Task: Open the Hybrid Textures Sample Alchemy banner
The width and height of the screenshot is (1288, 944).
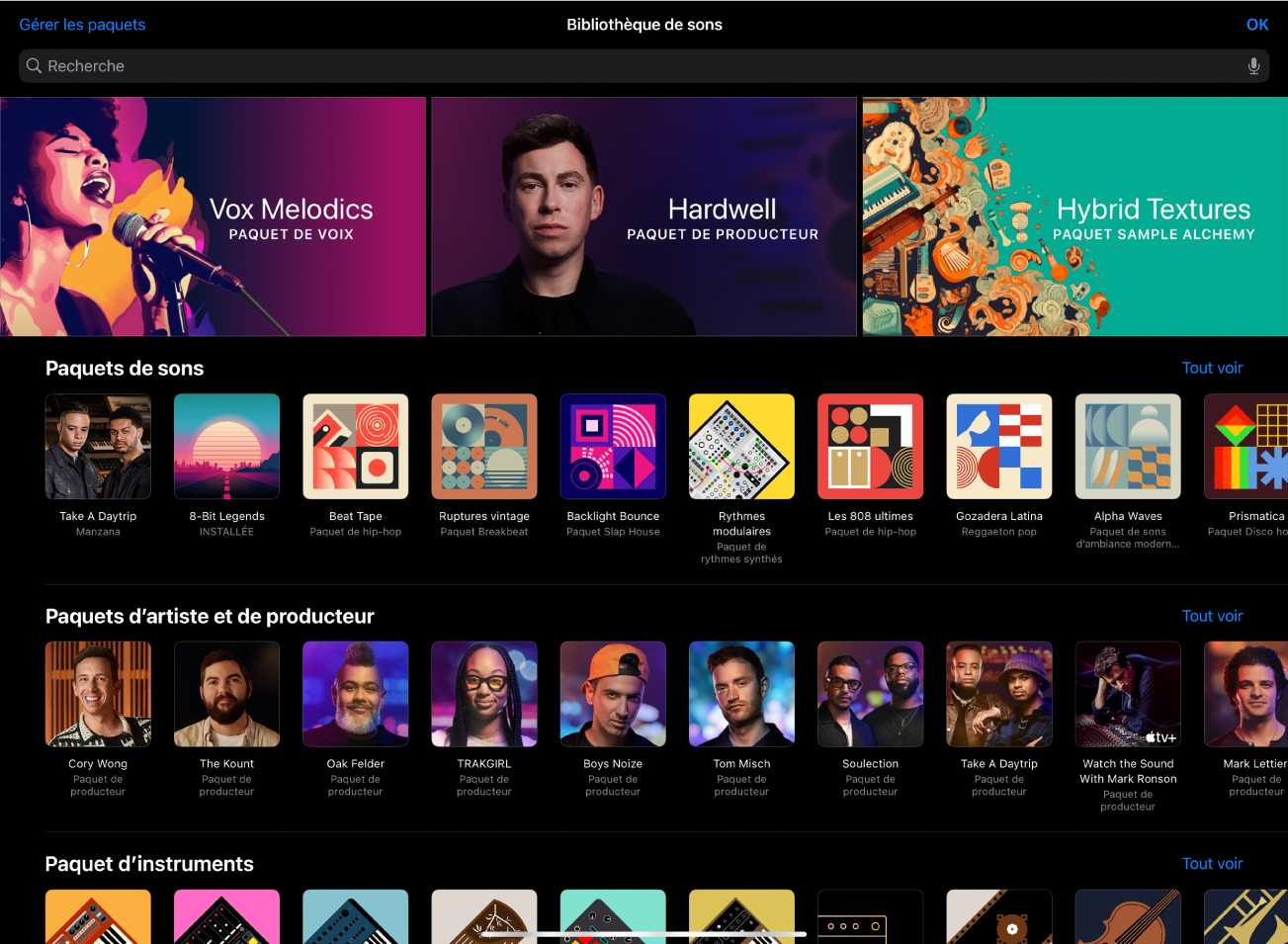Action: (x=1074, y=215)
